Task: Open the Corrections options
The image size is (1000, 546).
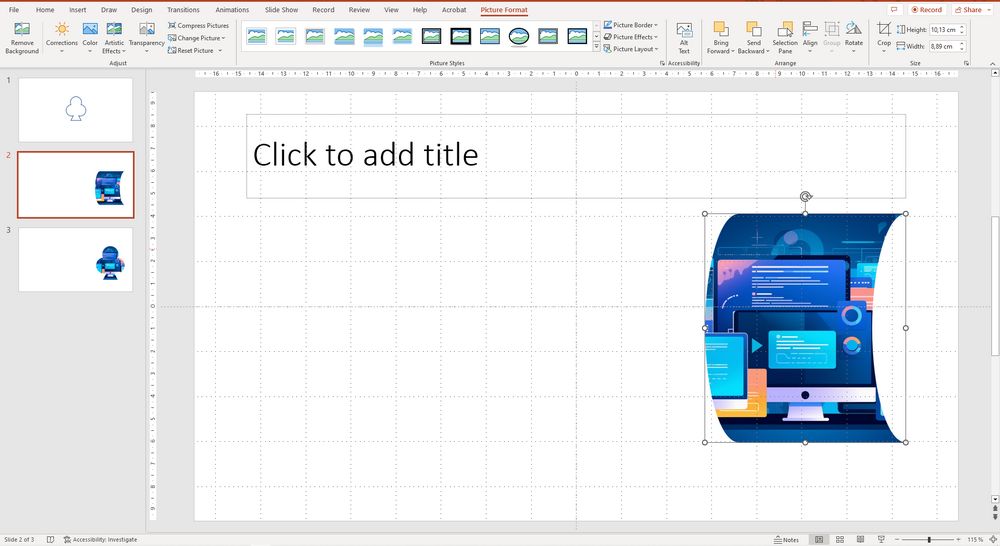Action: pos(62,38)
